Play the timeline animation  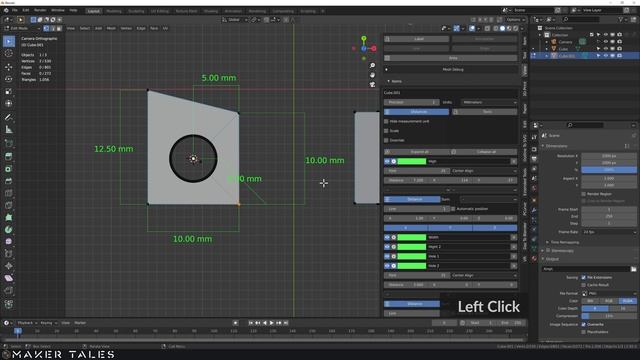pos(272,323)
